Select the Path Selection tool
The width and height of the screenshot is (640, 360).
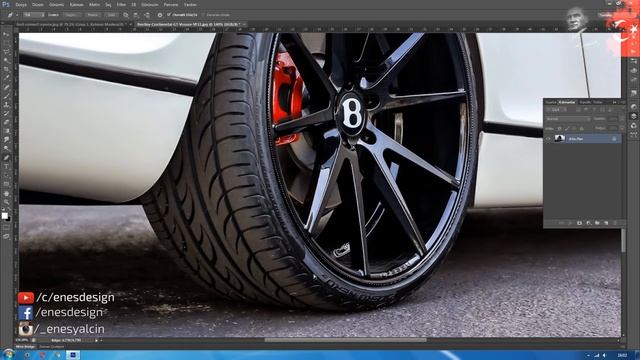coord(6,175)
